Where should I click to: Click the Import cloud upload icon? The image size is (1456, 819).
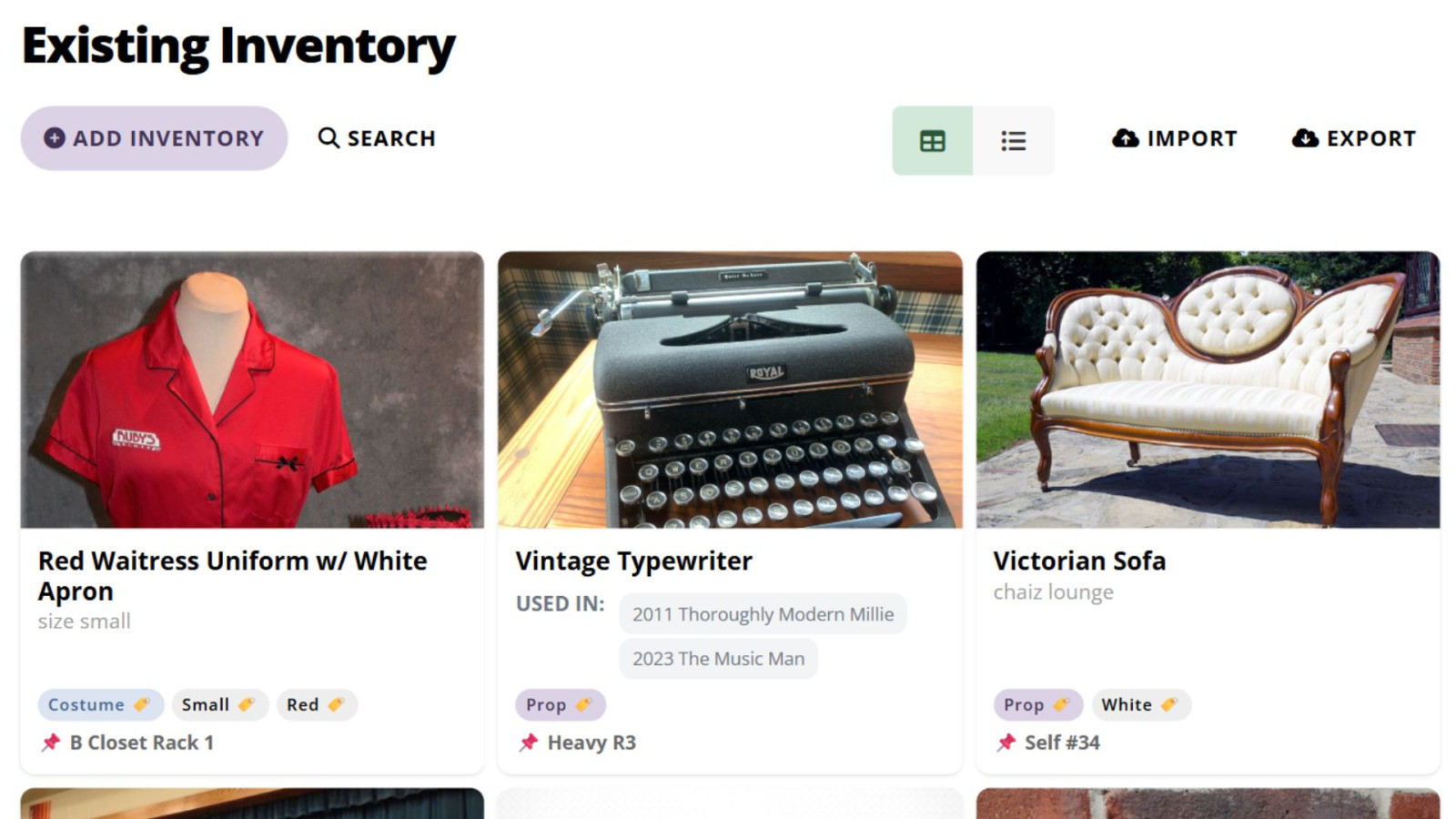1126,138
